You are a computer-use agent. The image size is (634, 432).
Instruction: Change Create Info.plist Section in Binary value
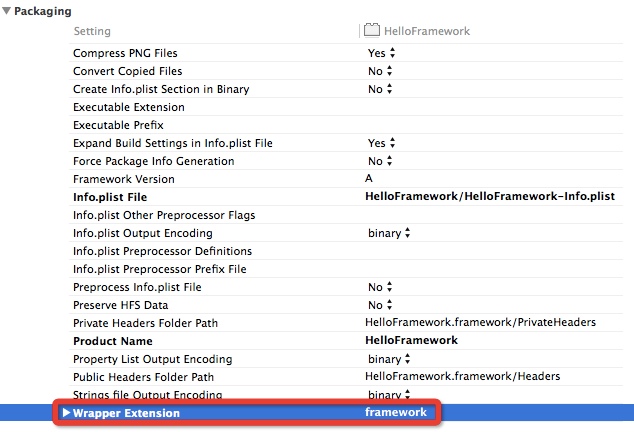[x=380, y=89]
